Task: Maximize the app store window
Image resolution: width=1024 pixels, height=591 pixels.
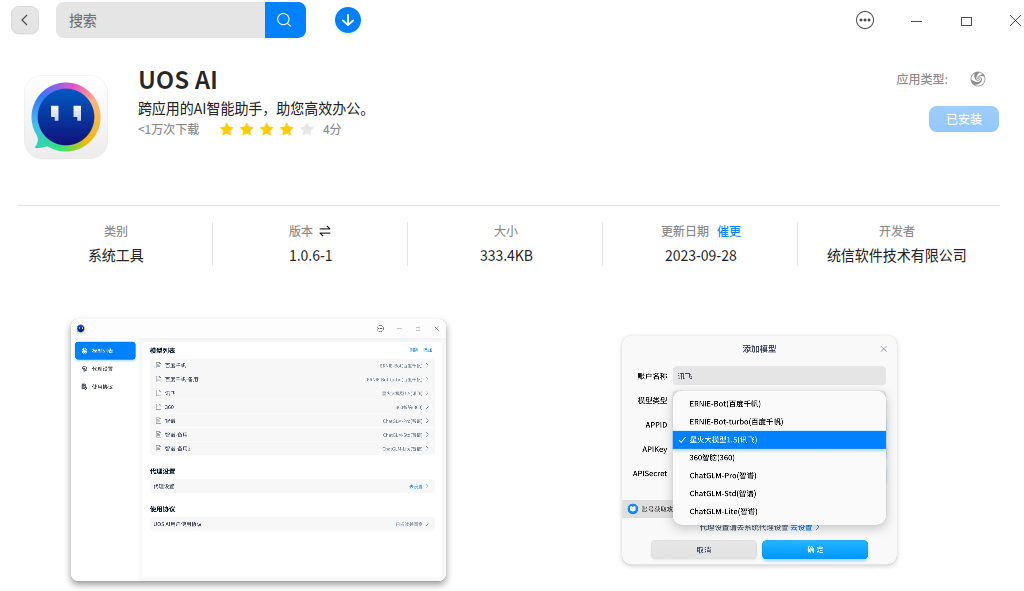Action: tap(967, 21)
